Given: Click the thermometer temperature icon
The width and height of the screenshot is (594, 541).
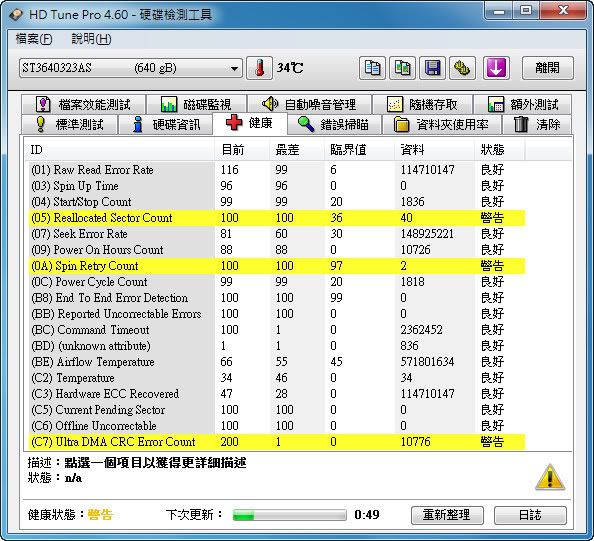Looking at the screenshot, I should (259, 68).
